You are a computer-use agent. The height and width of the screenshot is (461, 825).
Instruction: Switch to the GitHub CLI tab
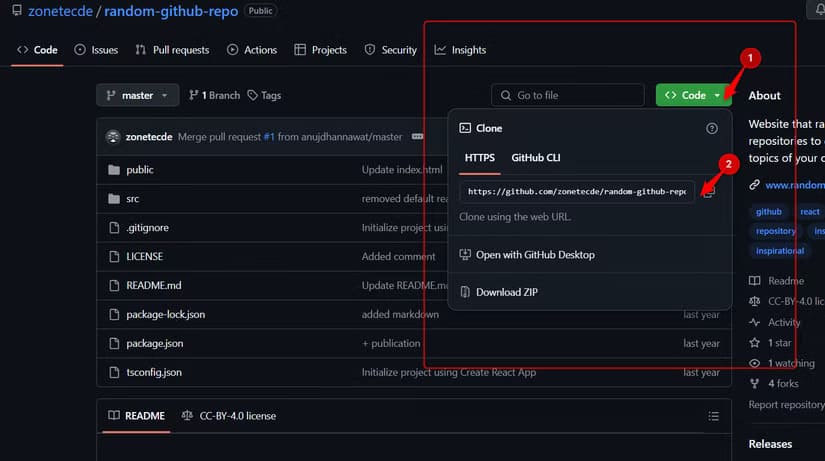(x=535, y=158)
